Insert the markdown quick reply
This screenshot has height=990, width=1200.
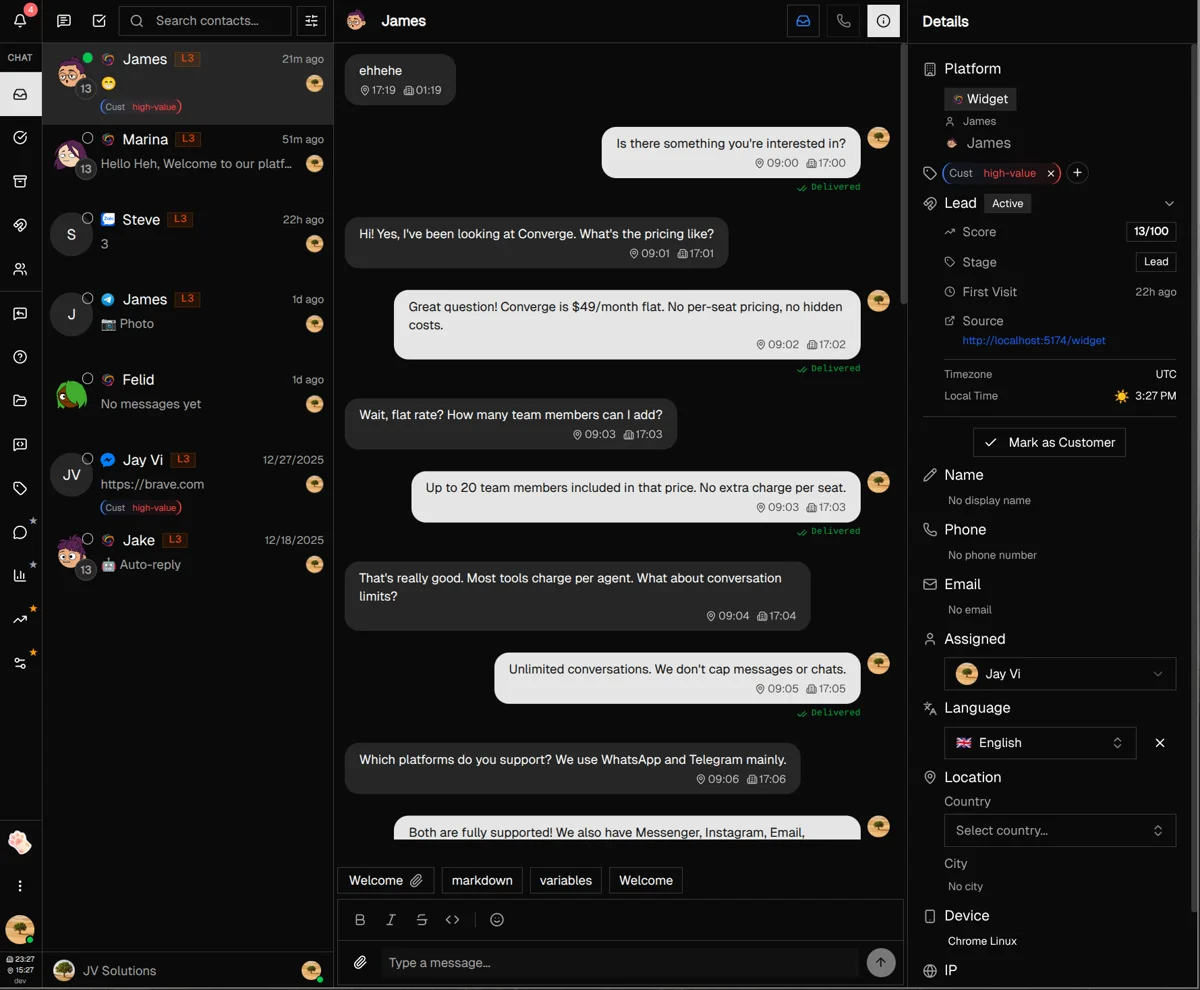click(482, 880)
